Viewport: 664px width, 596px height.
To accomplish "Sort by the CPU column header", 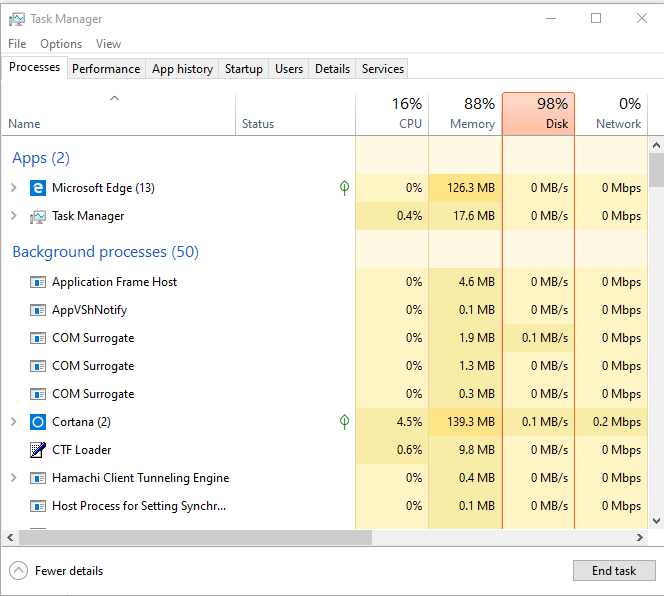I will [x=392, y=114].
